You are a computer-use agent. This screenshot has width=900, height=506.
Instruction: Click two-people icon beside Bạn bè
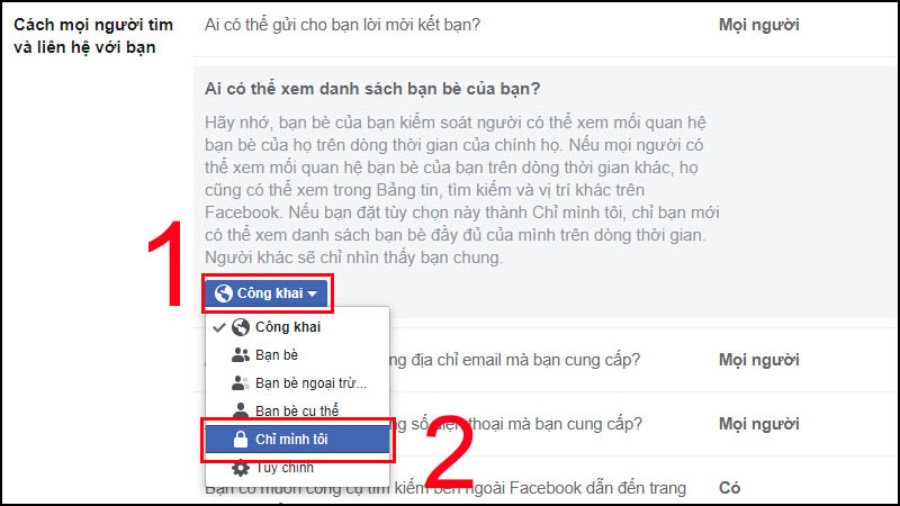pyautogui.click(x=240, y=355)
